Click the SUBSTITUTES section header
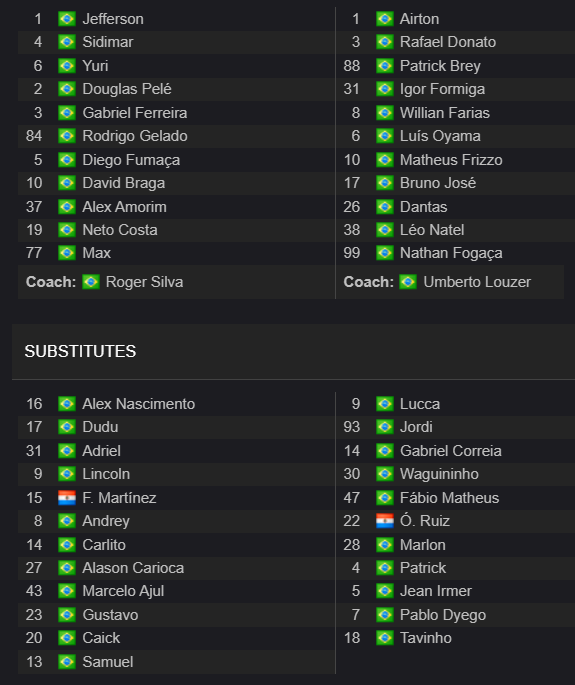The image size is (575, 685). (80, 351)
